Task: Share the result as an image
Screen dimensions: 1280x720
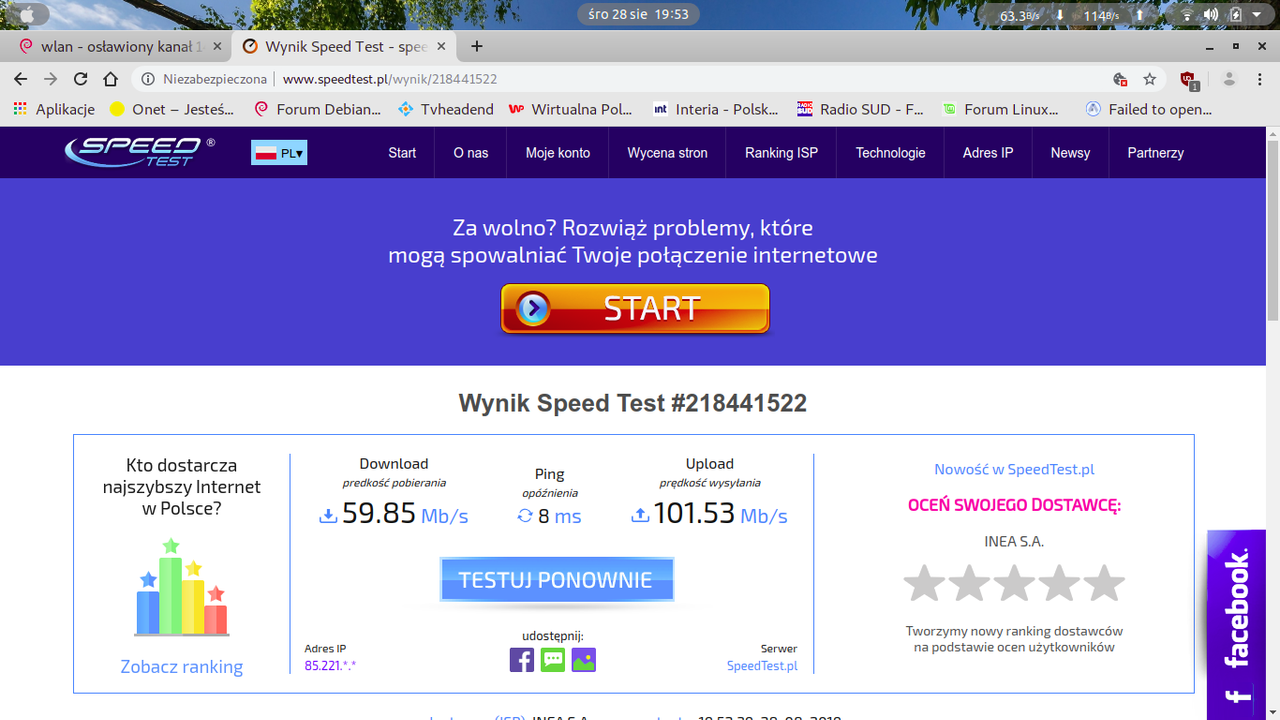Action: pyautogui.click(x=584, y=660)
